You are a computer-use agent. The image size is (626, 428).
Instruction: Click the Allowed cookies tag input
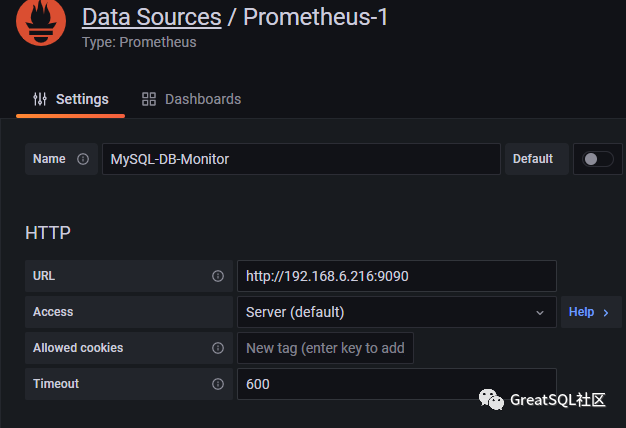(x=325, y=348)
